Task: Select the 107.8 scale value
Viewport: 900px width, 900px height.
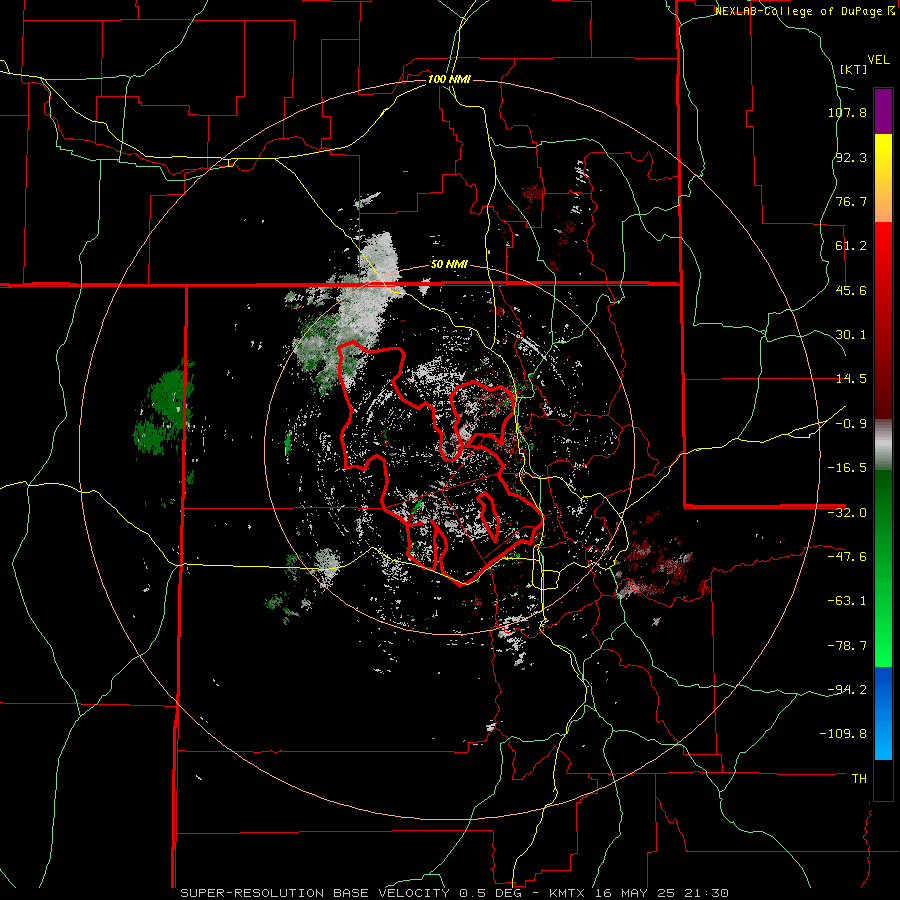Action: pos(847,112)
